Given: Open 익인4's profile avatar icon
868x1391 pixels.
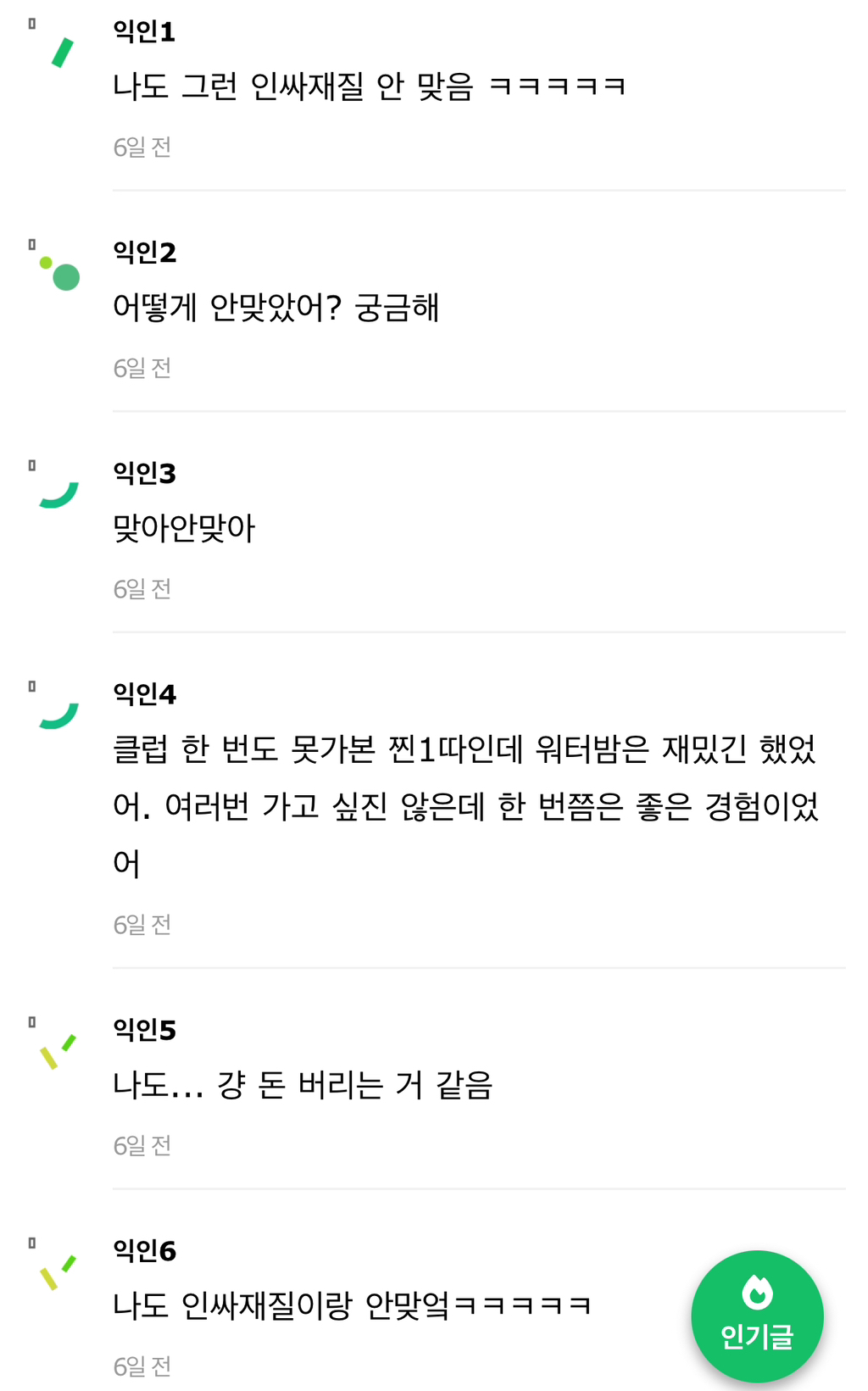Looking at the screenshot, I should point(59,715).
